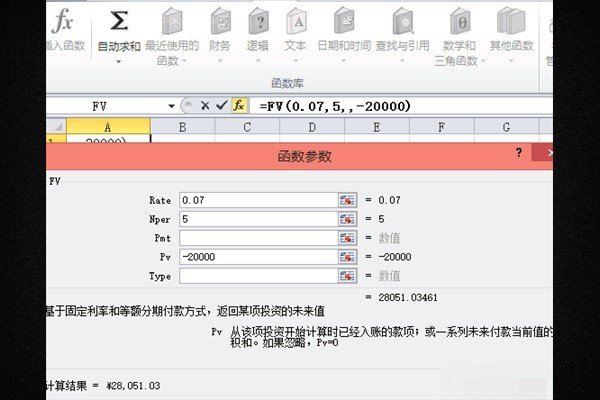Open the Name Box dropdown arrow
Image resolution: width=600 pixels, height=400 pixels.
point(171,106)
